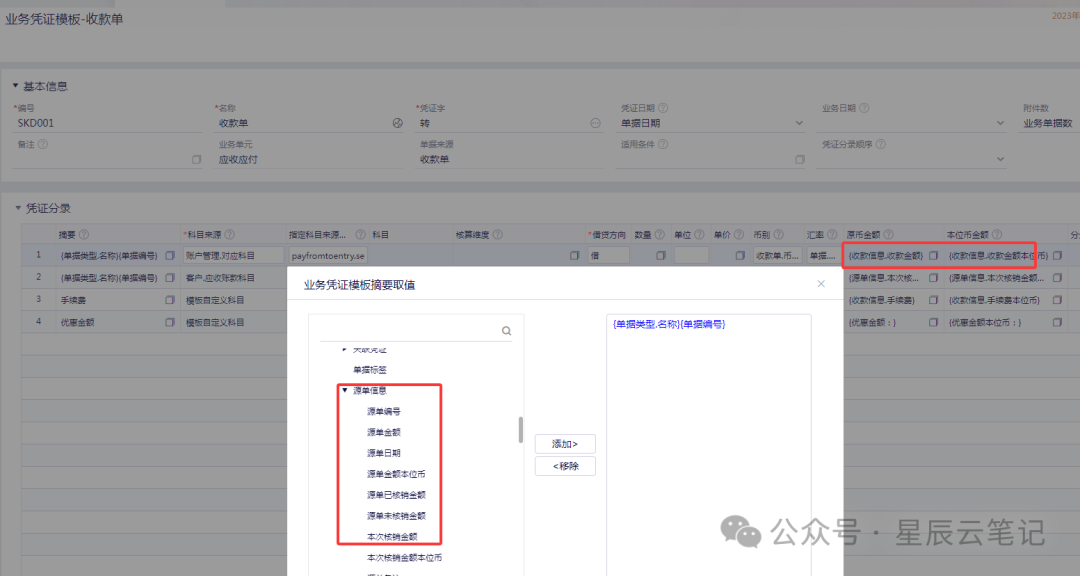Click the help icon next to 业务日期
This screenshot has width=1080, height=576.
(x=864, y=108)
